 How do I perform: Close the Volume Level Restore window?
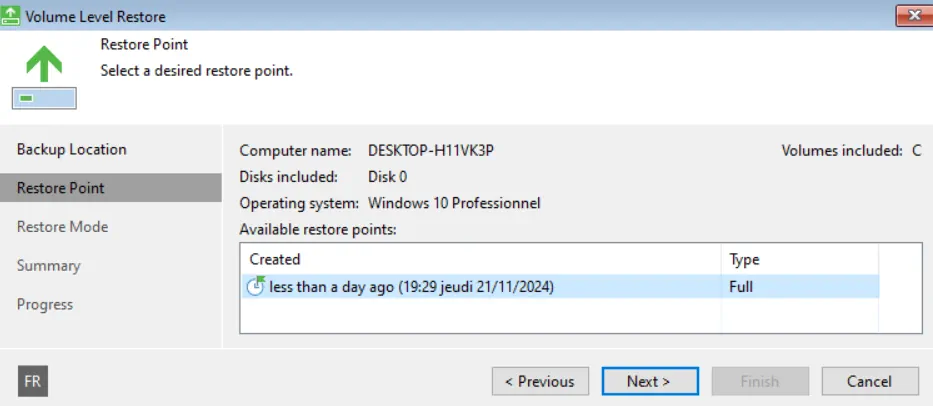tap(913, 15)
